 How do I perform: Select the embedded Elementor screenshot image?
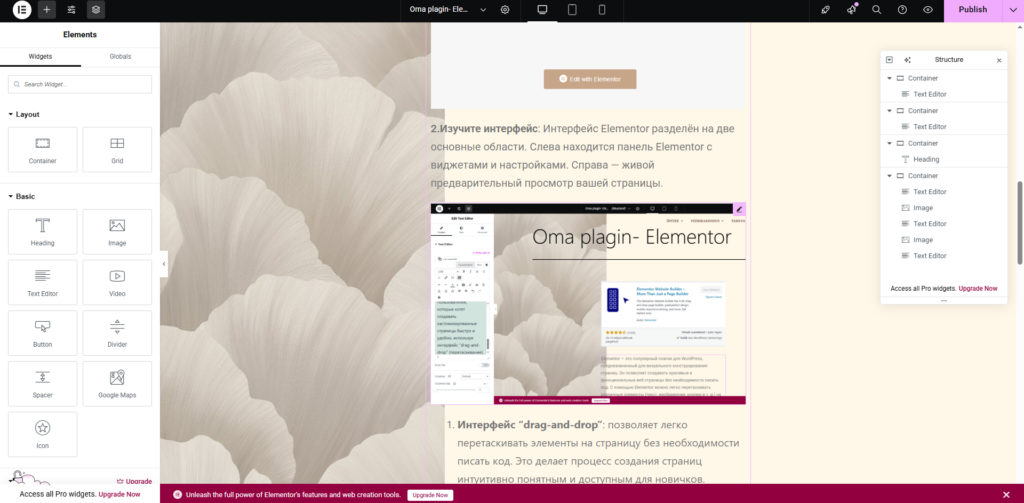pyautogui.click(x=588, y=304)
